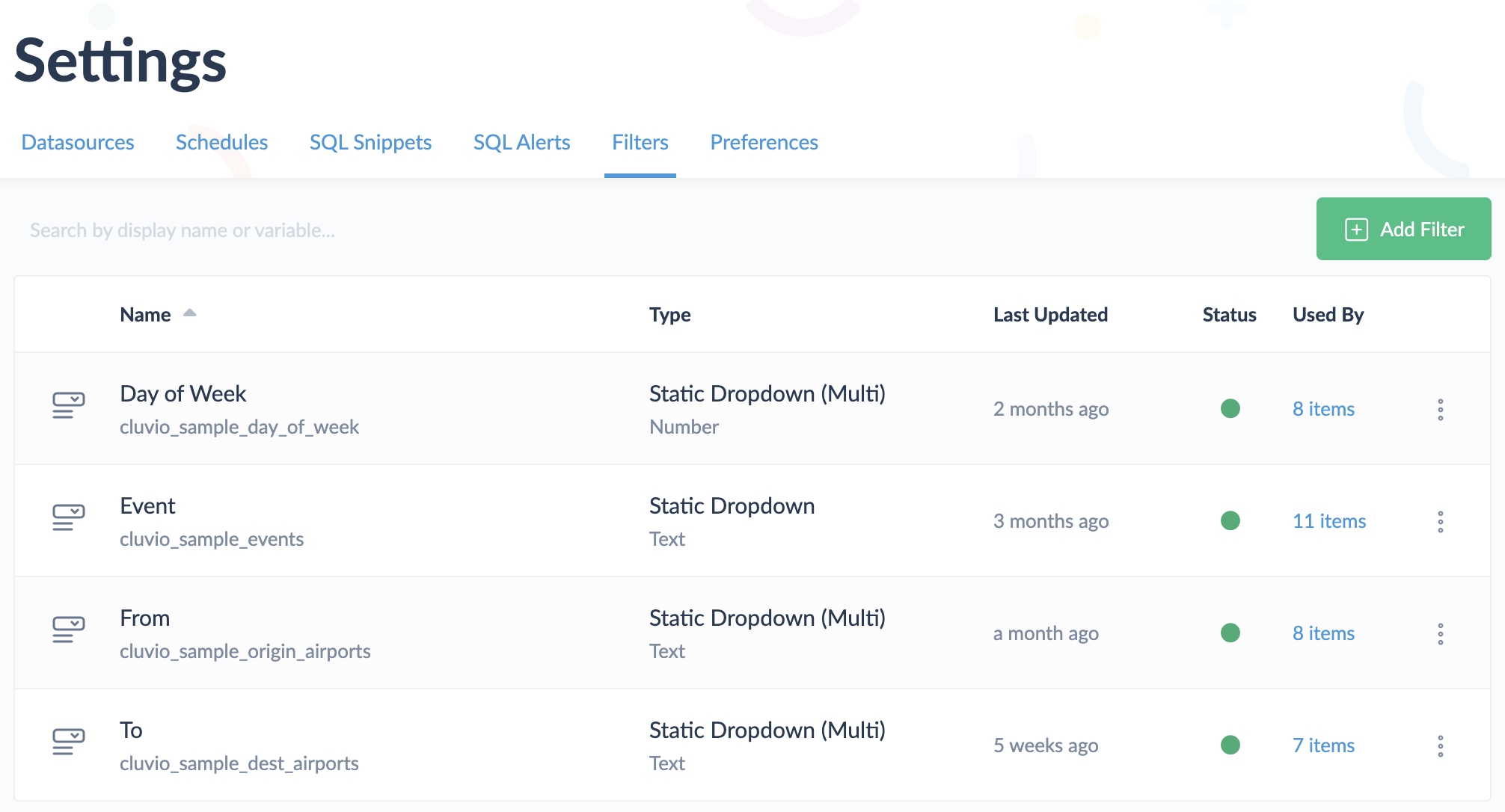
Task: Open the 8 items link for From
Action: [x=1323, y=633]
